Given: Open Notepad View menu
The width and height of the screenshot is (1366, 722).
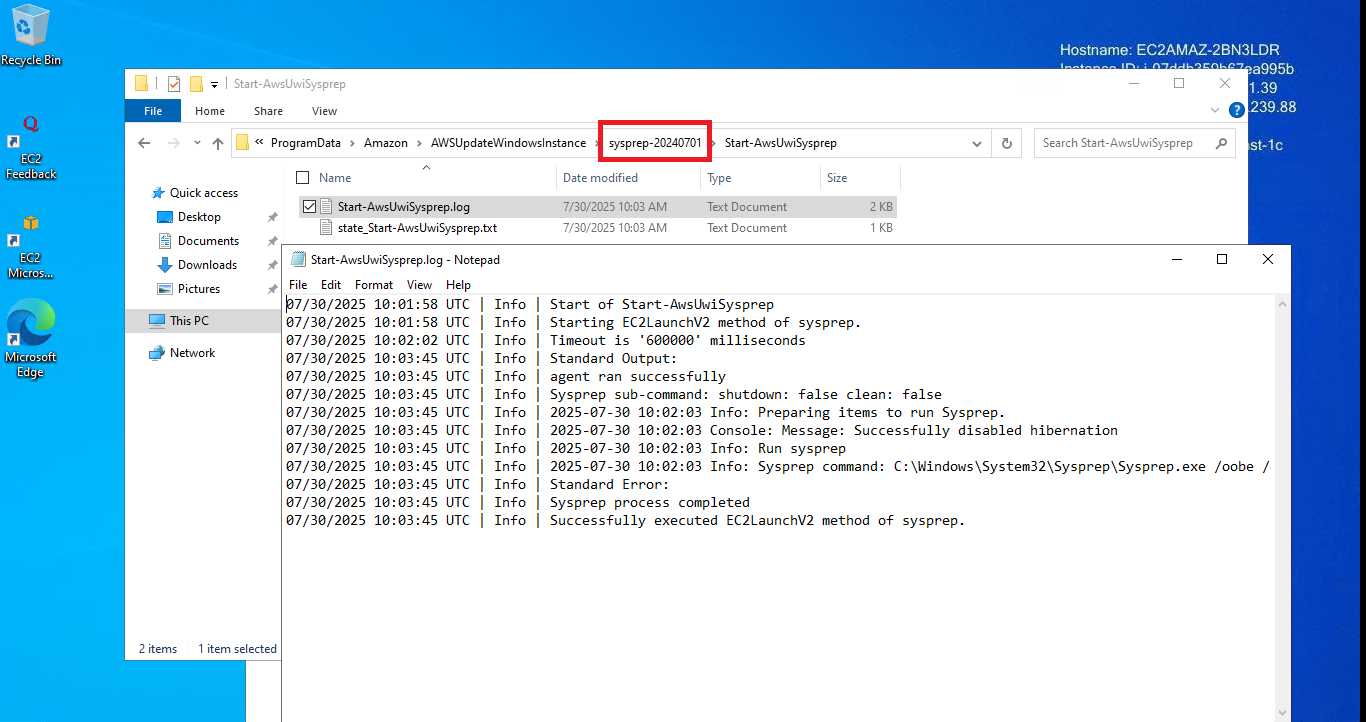Looking at the screenshot, I should 419,285.
